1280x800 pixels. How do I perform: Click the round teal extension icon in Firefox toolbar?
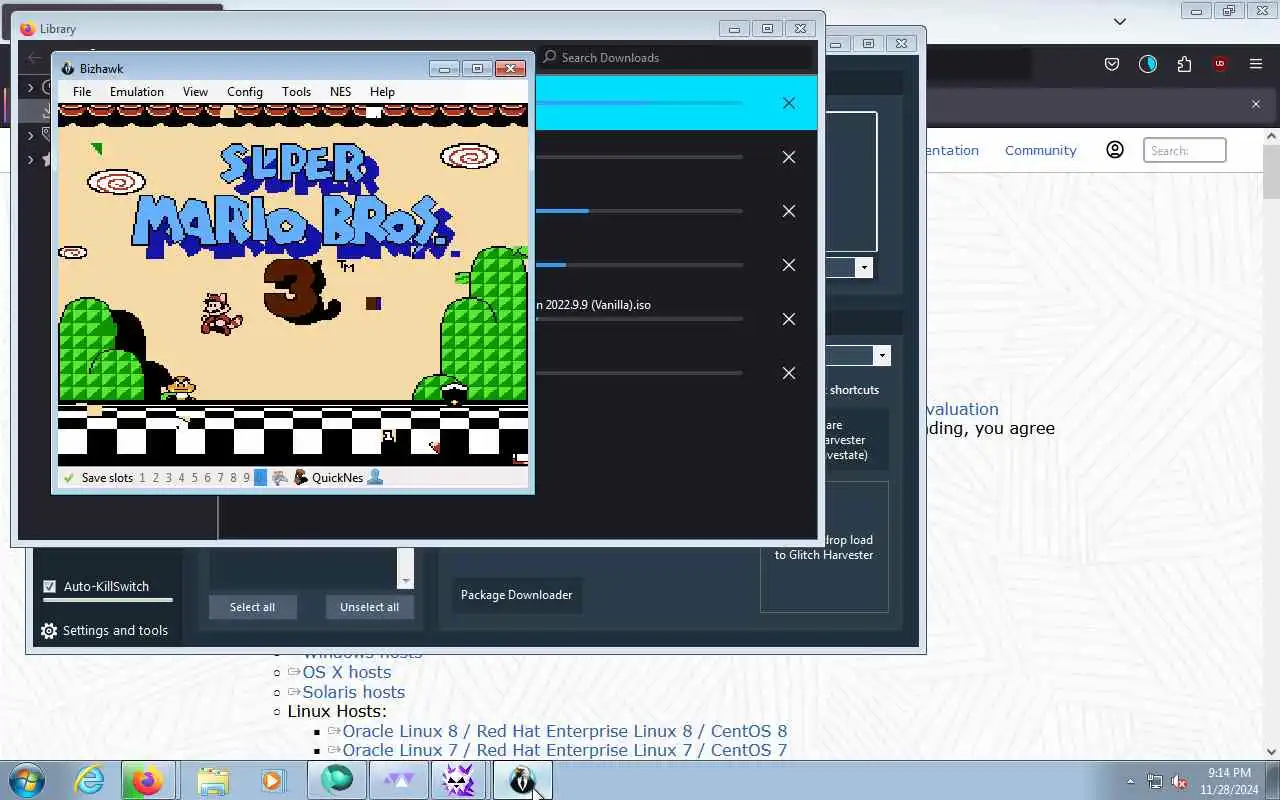tap(1148, 64)
